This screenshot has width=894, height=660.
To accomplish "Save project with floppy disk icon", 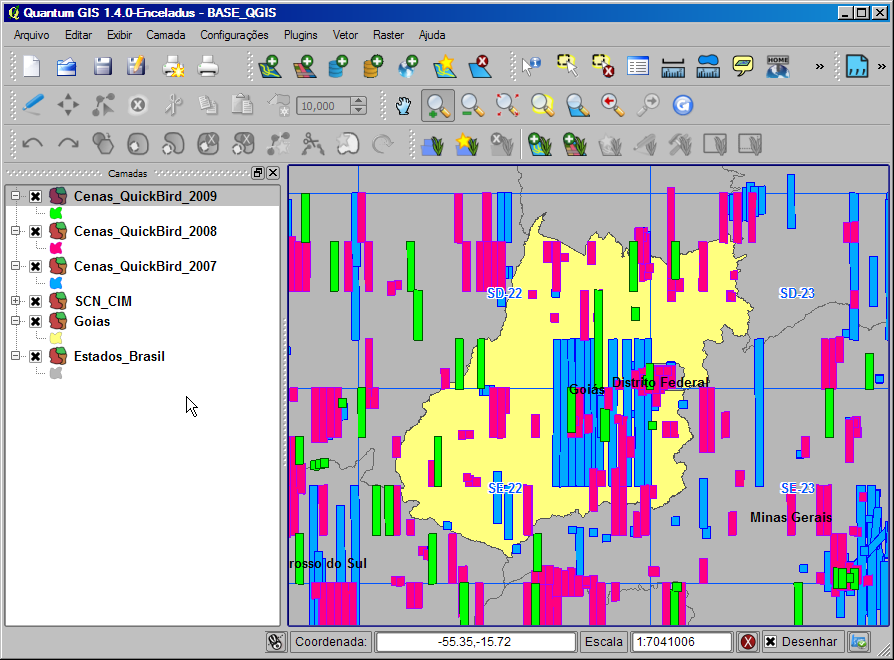I will (x=103, y=67).
